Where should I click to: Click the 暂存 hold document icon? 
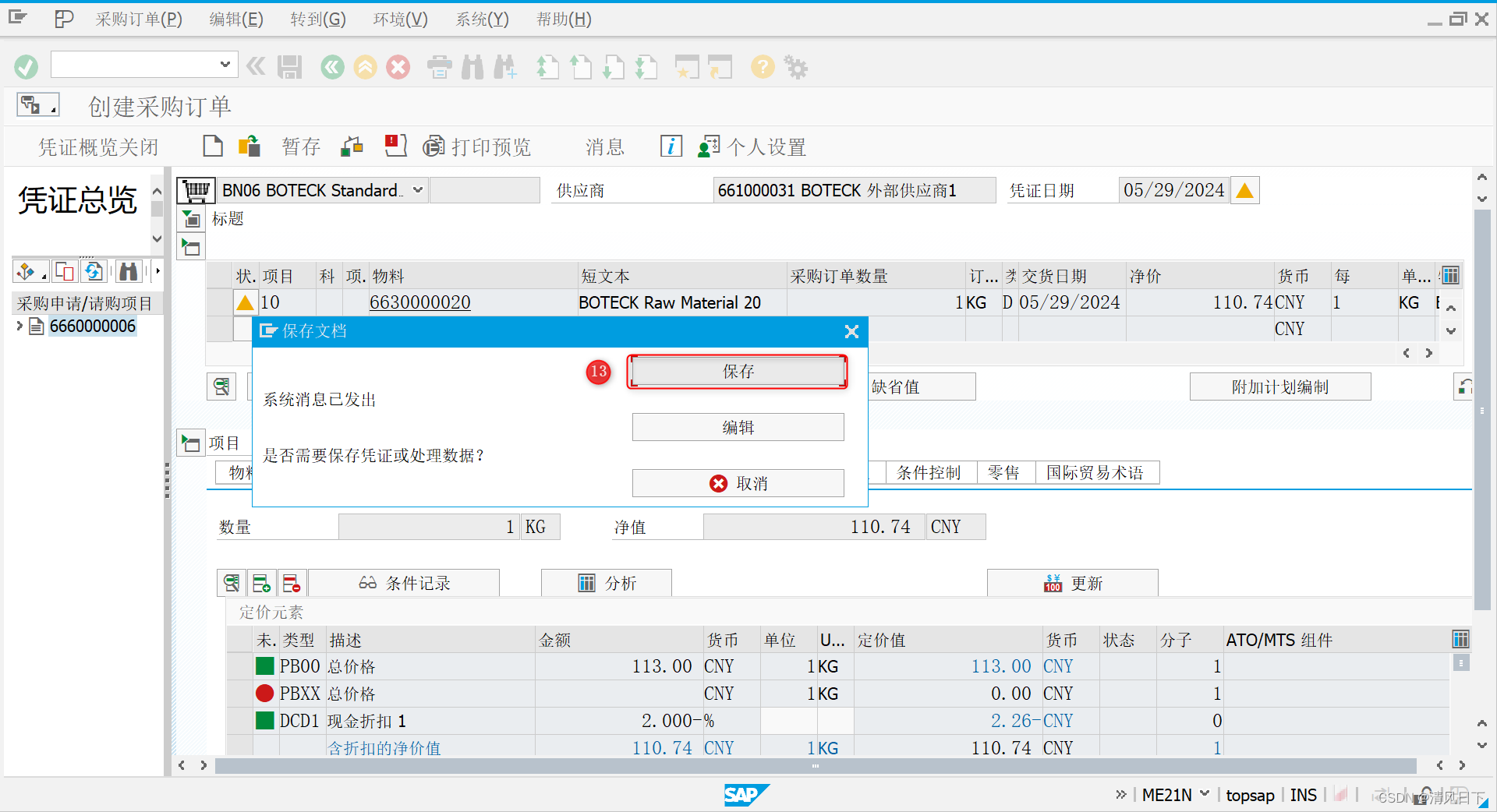click(299, 147)
